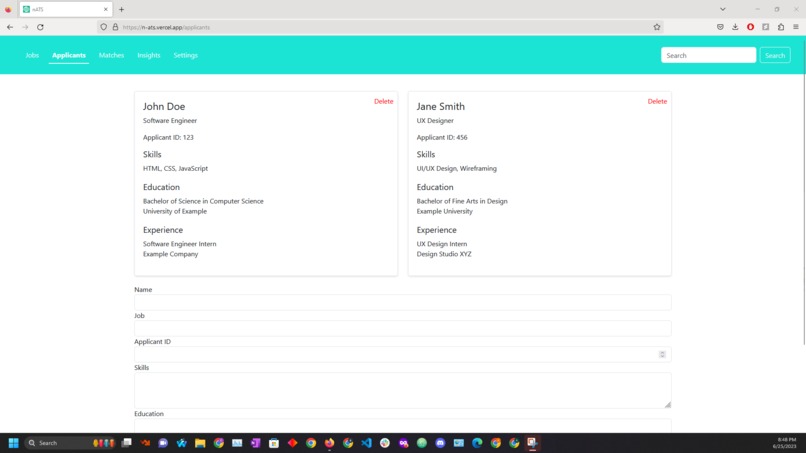Delete John Doe's applicant card

point(383,101)
